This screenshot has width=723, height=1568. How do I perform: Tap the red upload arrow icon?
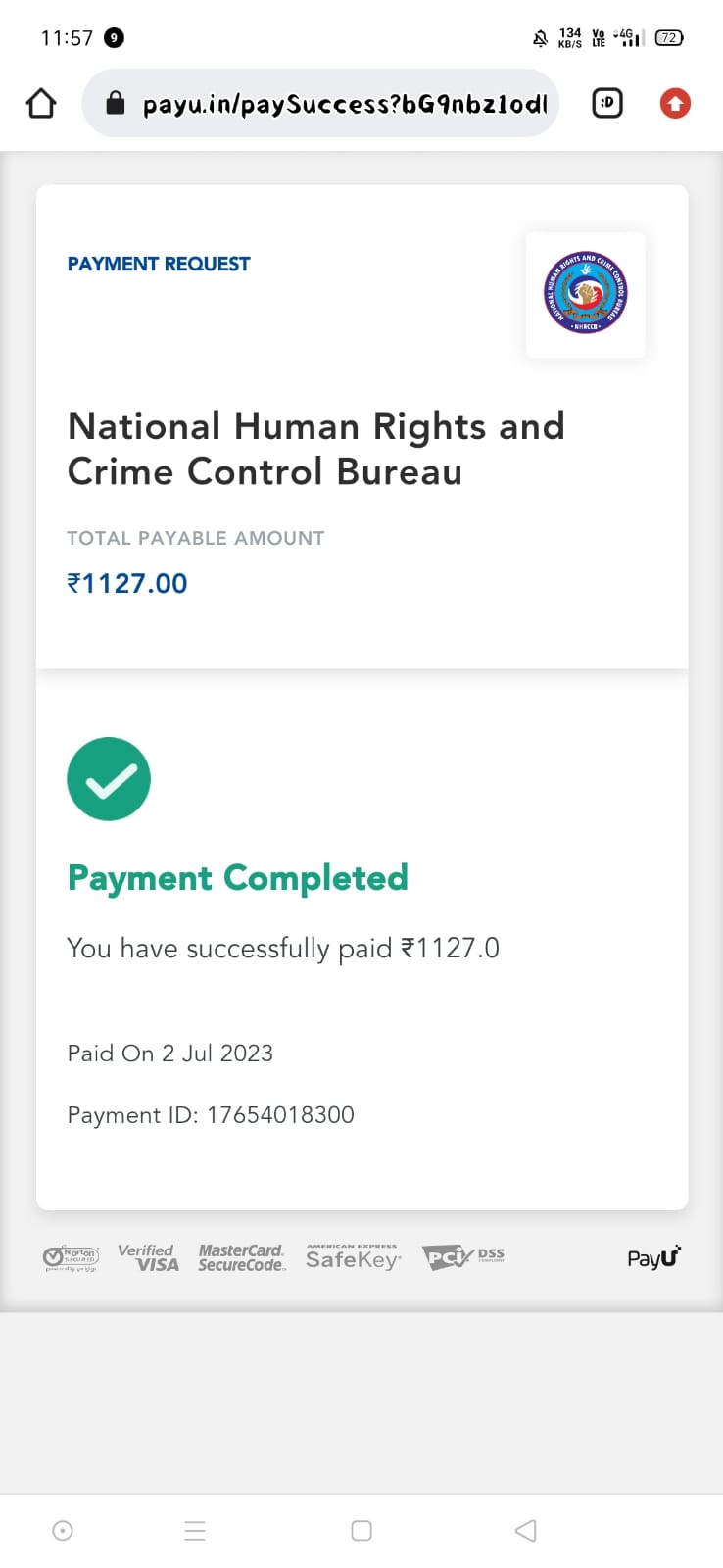(675, 103)
